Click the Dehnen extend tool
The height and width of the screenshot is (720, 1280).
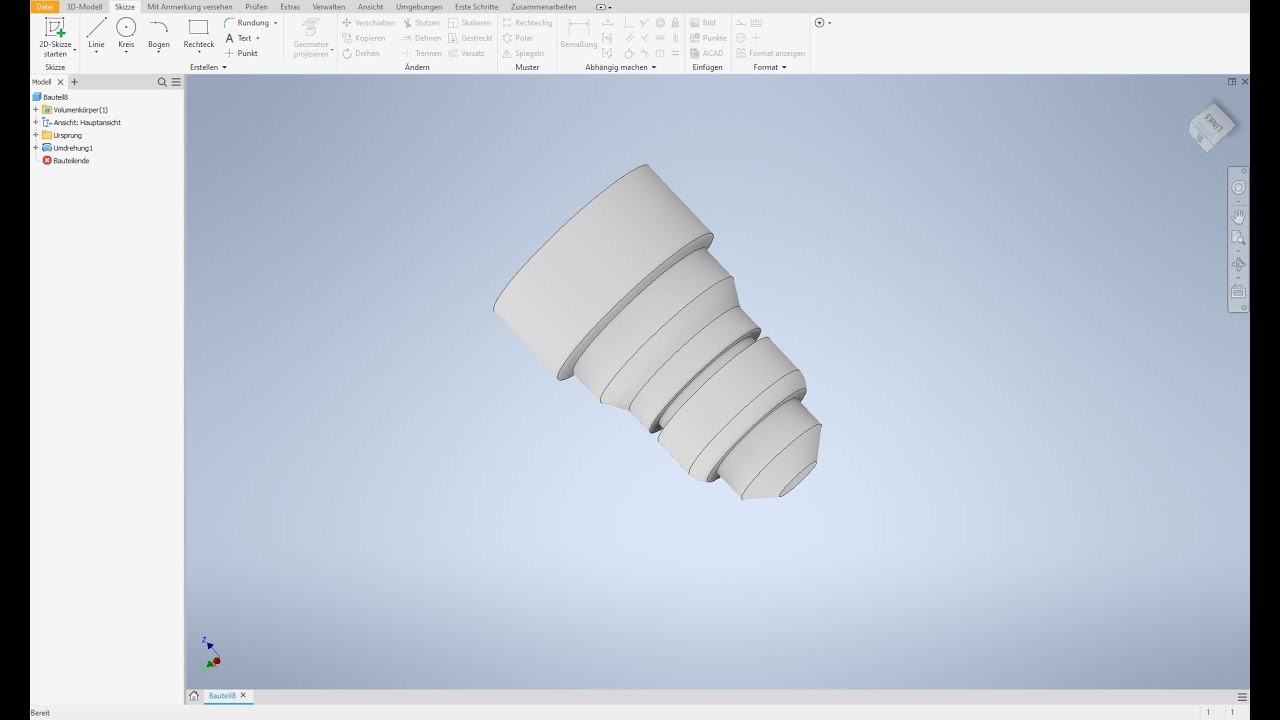tap(421, 38)
